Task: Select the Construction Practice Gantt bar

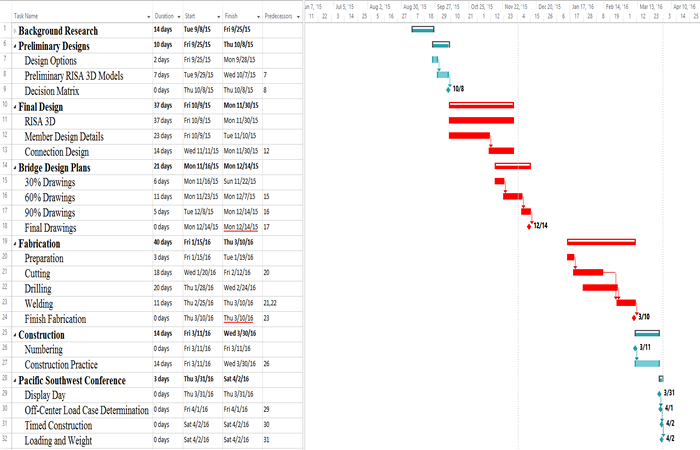Action: point(647,363)
